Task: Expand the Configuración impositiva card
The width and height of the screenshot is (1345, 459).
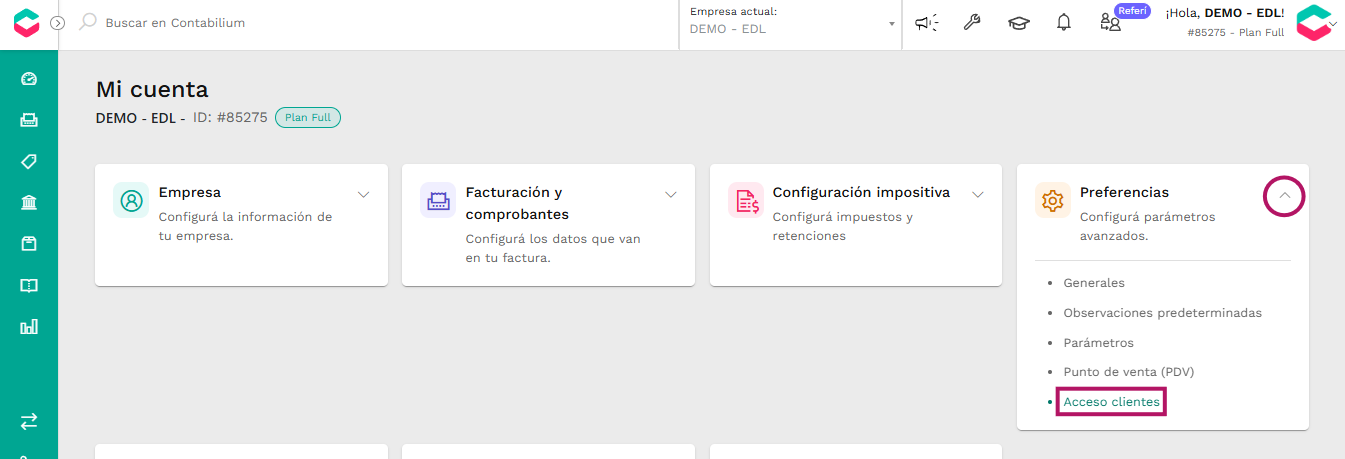Action: point(978,194)
